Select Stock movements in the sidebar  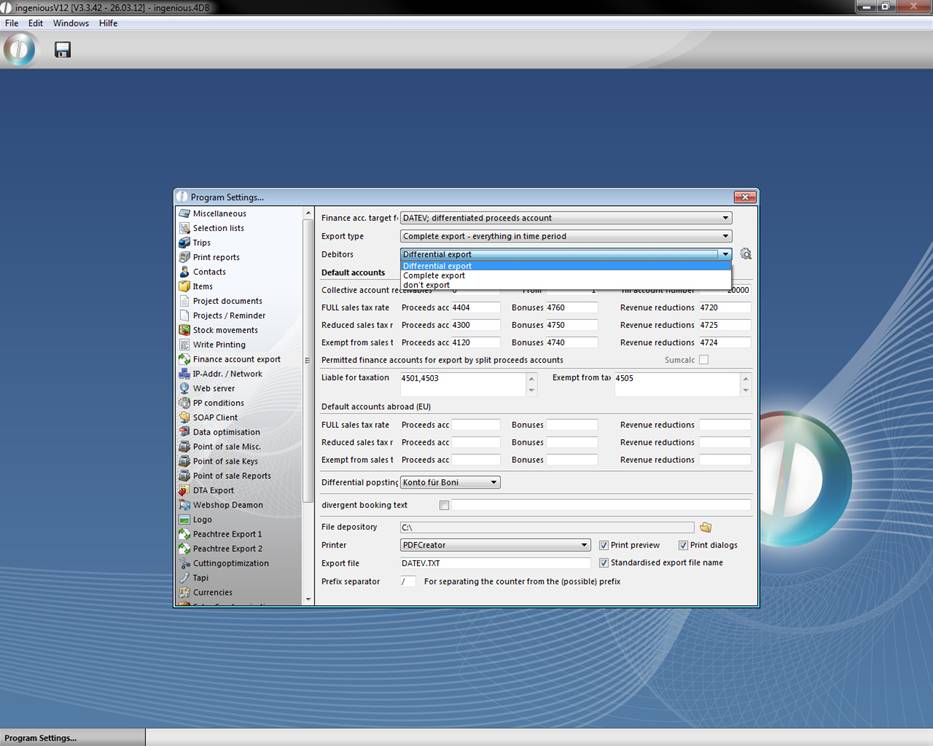(x=225, y=330)
